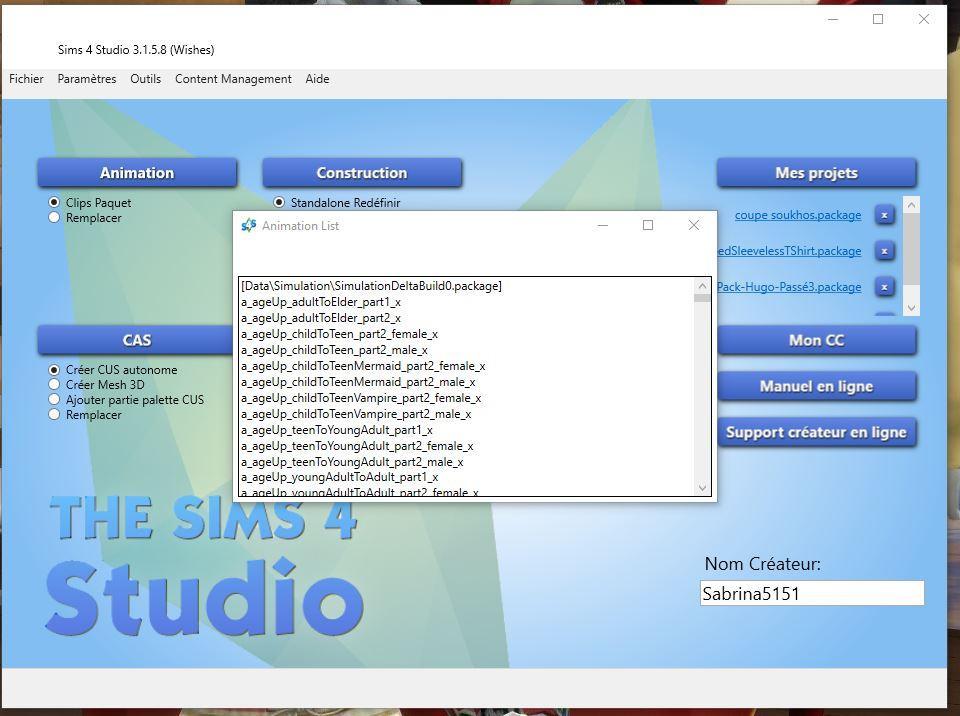Select Standalone Redéfinir radio option
Image resolution: width=960 pixels, height=716 pixels.
point(279,202)
